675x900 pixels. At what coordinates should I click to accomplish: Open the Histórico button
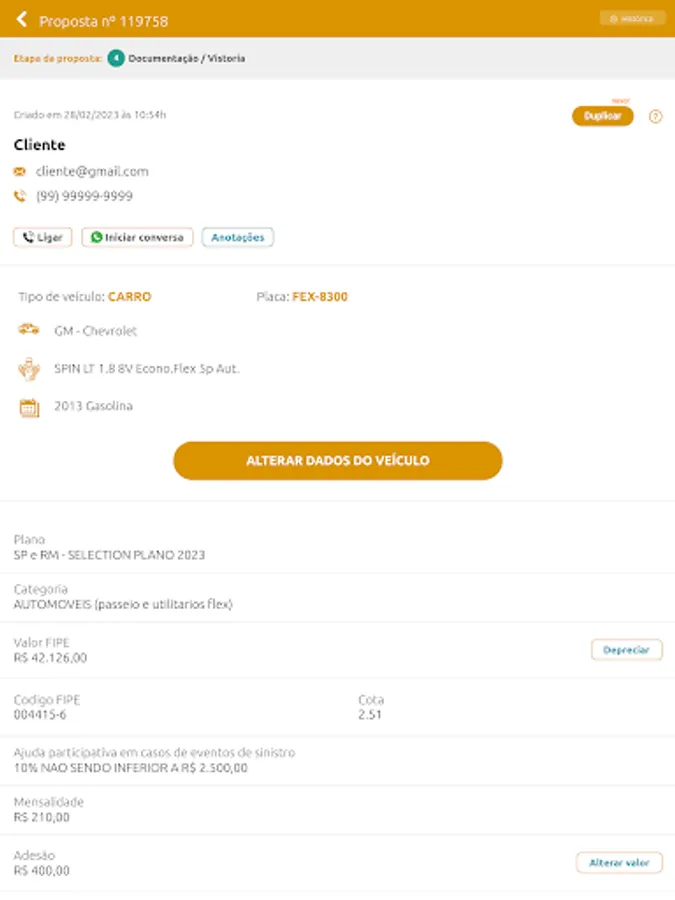632,19
